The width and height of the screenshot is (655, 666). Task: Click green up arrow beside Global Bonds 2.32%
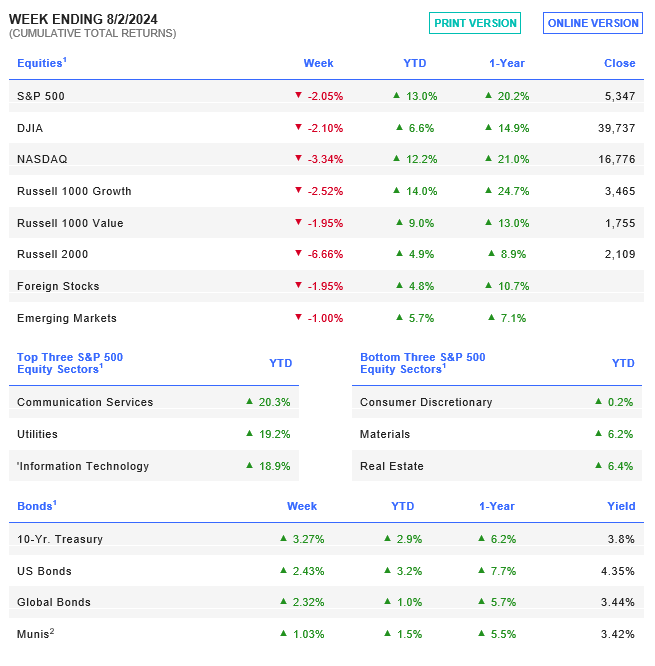click(x=284, y=601)
